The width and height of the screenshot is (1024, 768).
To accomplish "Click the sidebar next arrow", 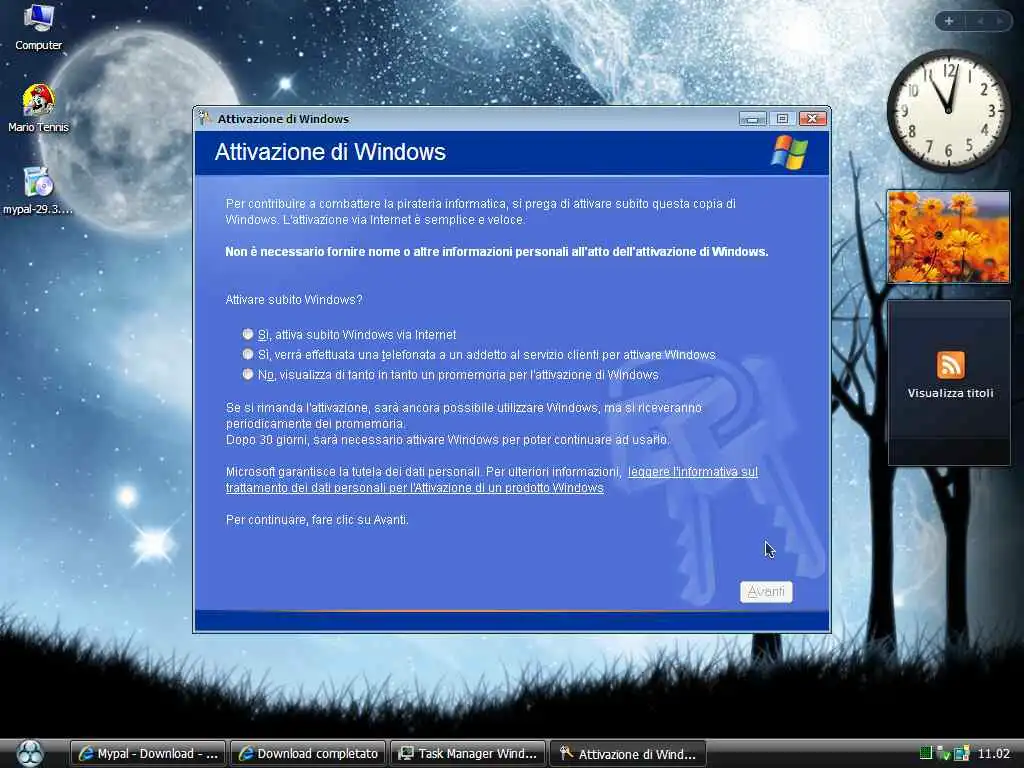I will (x=999, y=21).
